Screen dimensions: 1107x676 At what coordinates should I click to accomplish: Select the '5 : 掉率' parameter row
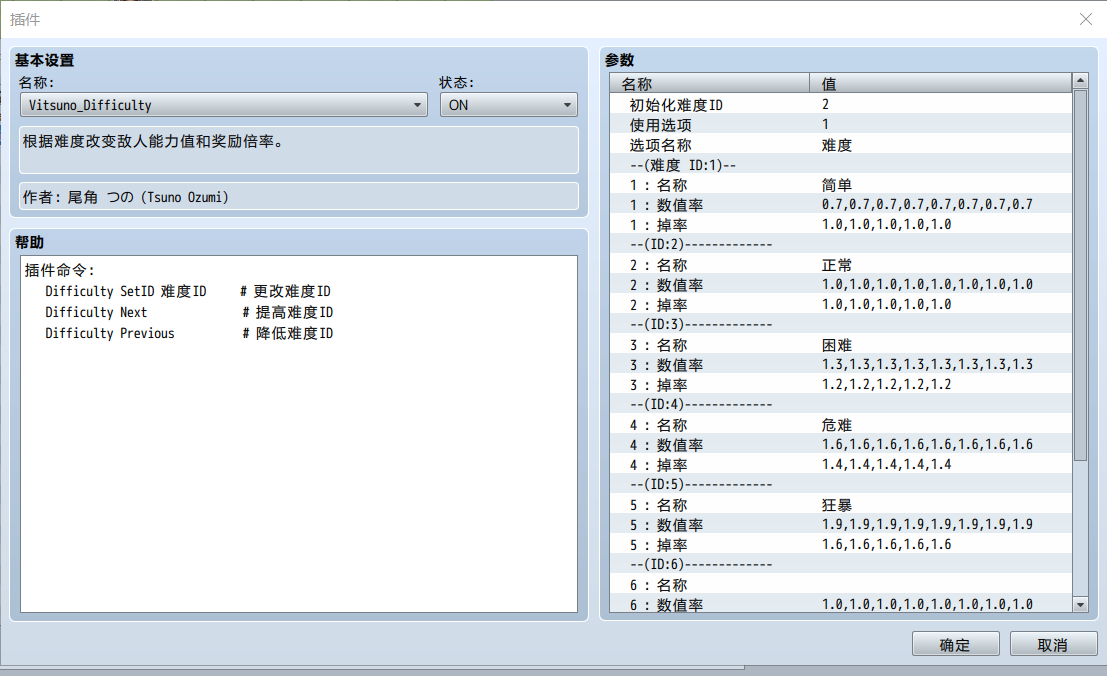click(x=841, y=545)
